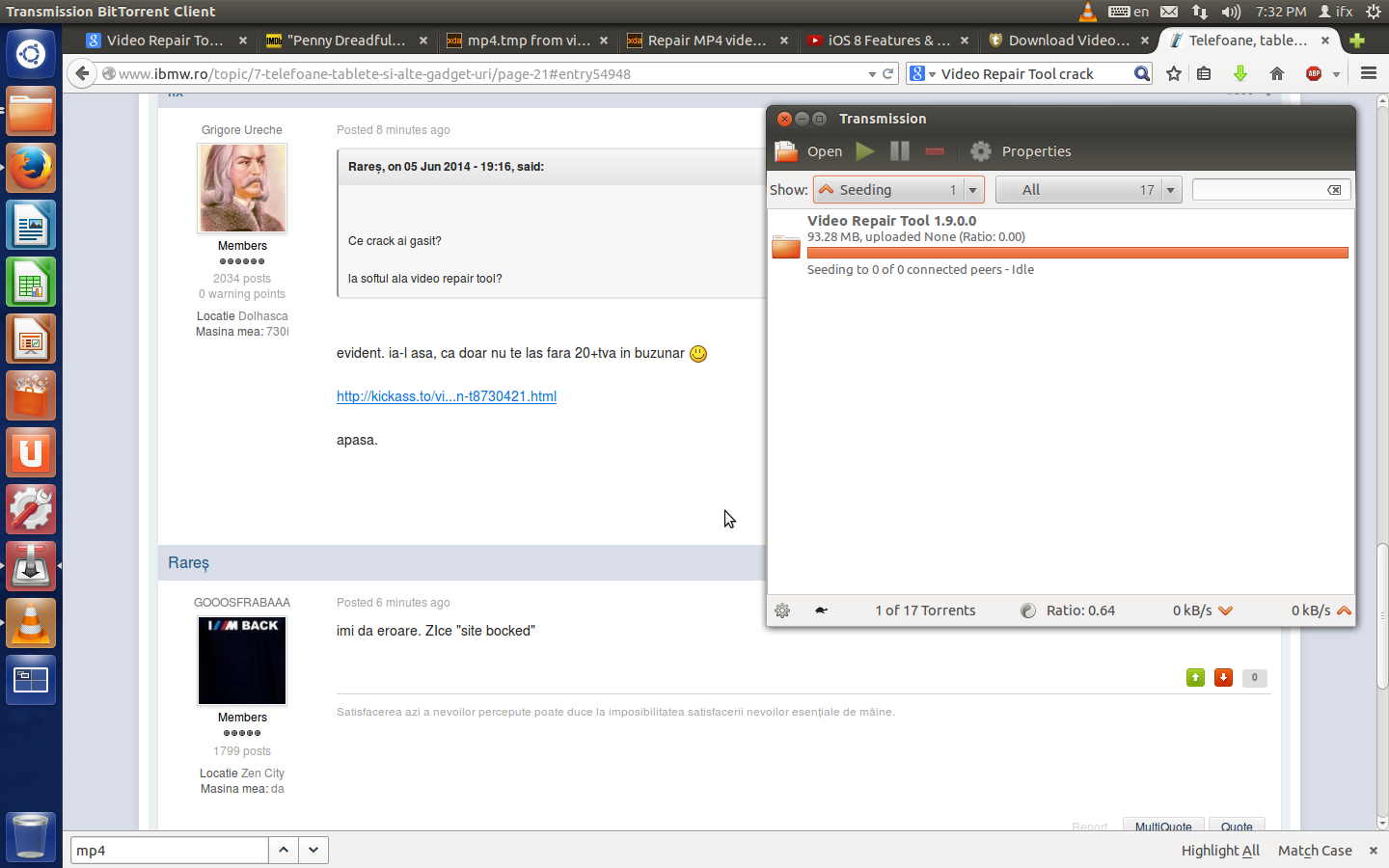Downvote post with red arrow
The width and height of the screenshot is (1389, 868).
(1223, 677)
